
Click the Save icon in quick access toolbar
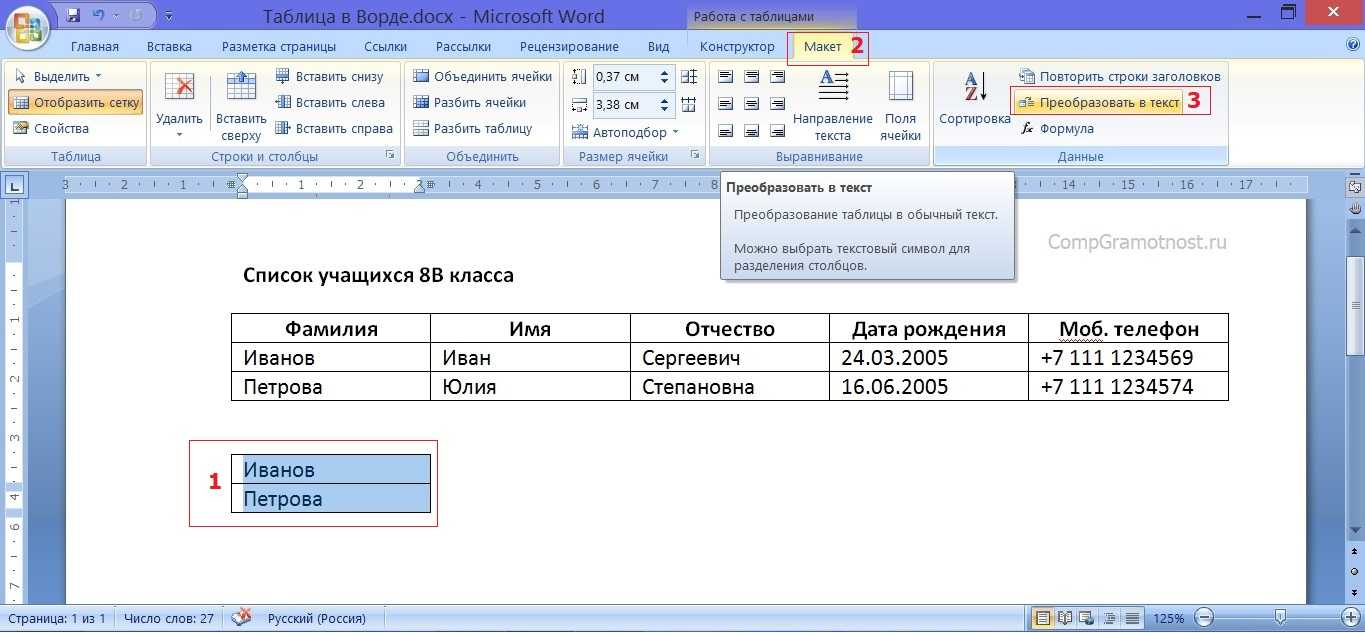coord(73,16)
